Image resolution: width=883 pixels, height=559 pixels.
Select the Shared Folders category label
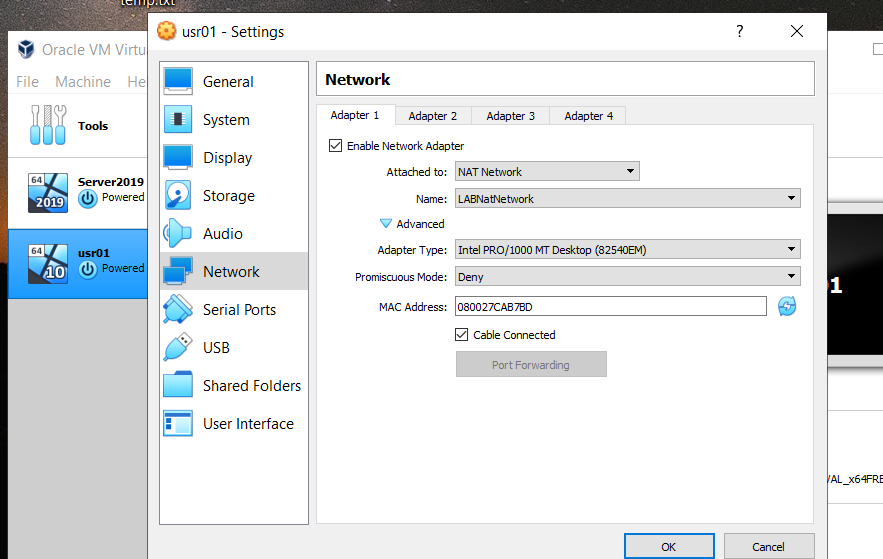252,386
